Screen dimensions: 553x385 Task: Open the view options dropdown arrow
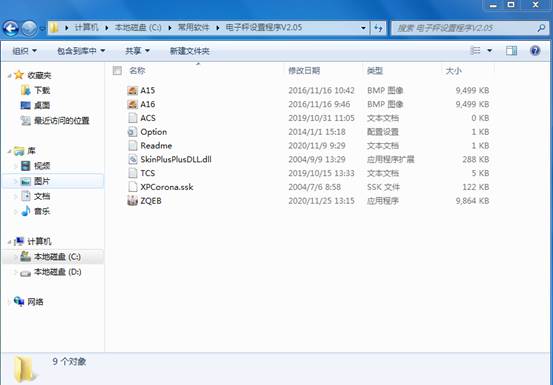(490, 51)
